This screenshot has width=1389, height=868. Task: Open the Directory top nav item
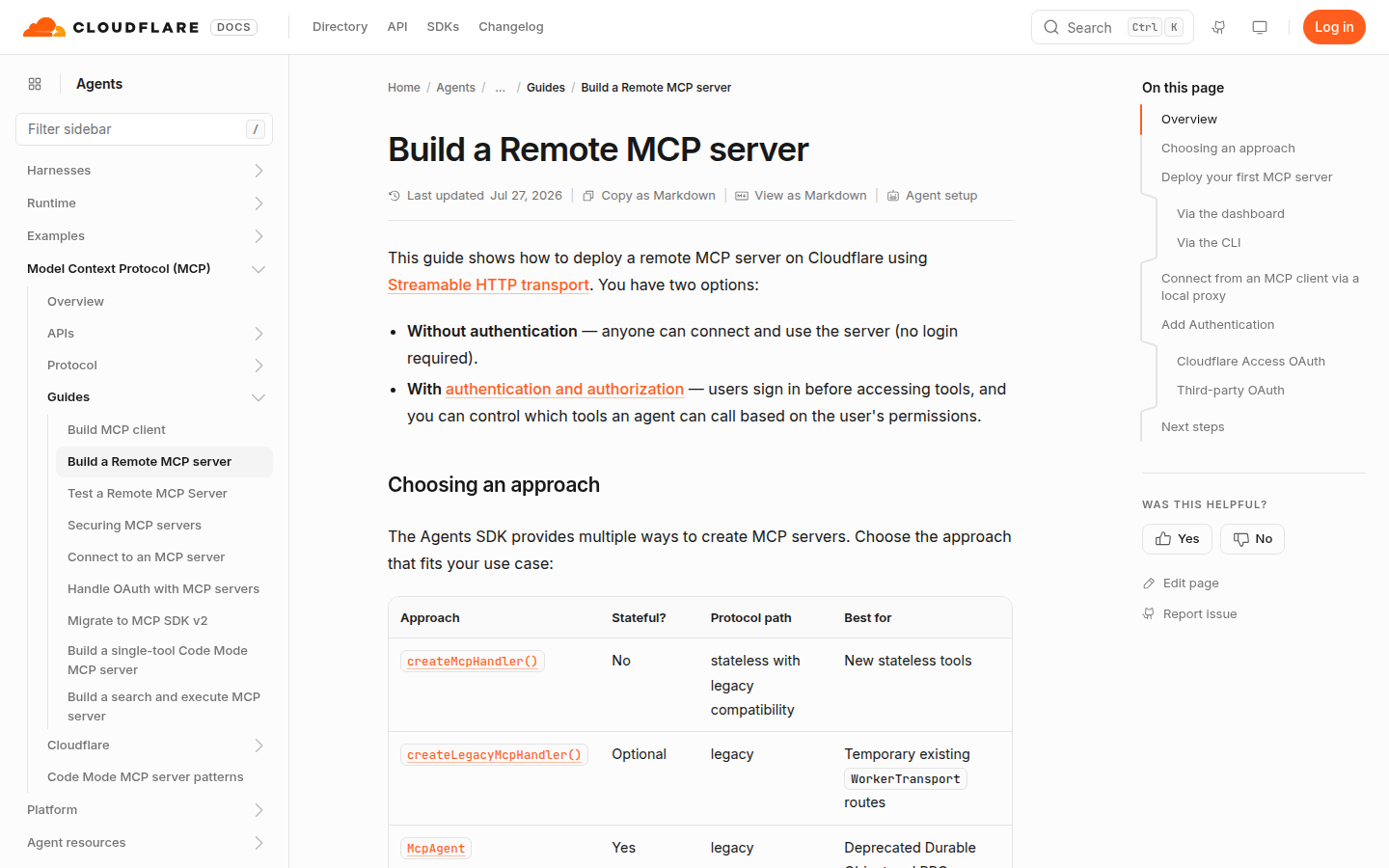click(x=340, y=27)
